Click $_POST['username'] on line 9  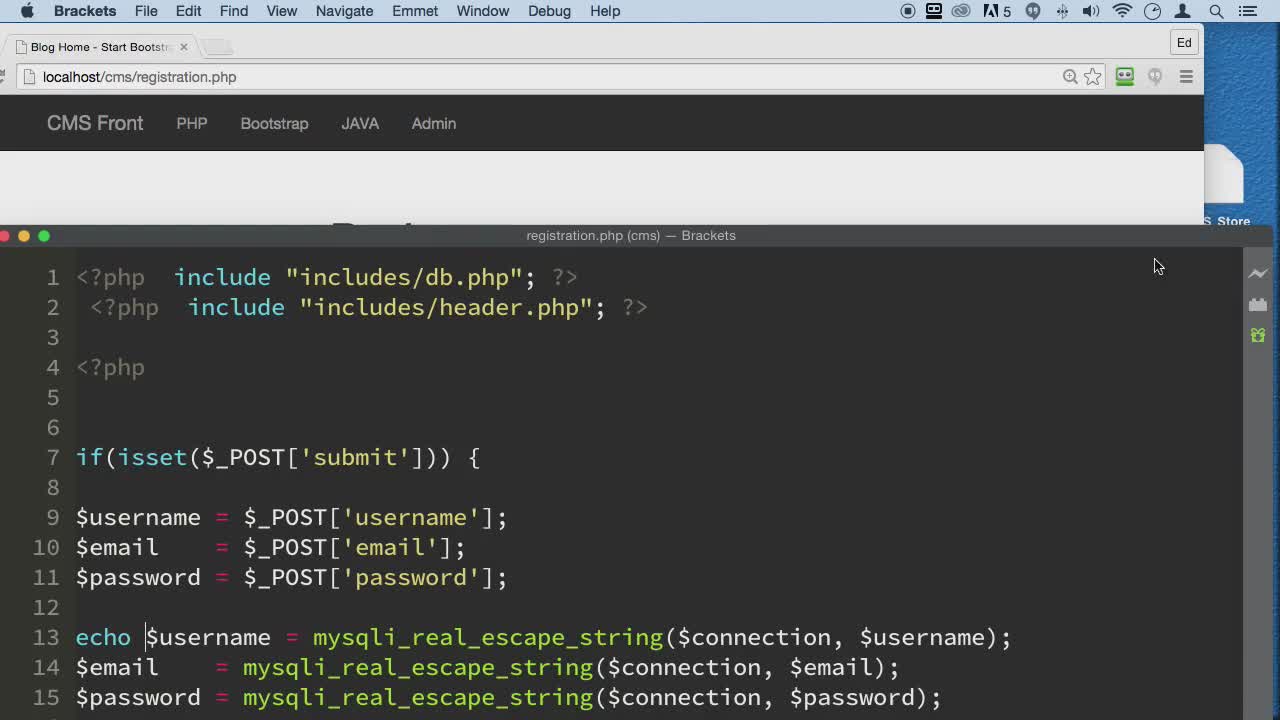click(x=369, y=518)
